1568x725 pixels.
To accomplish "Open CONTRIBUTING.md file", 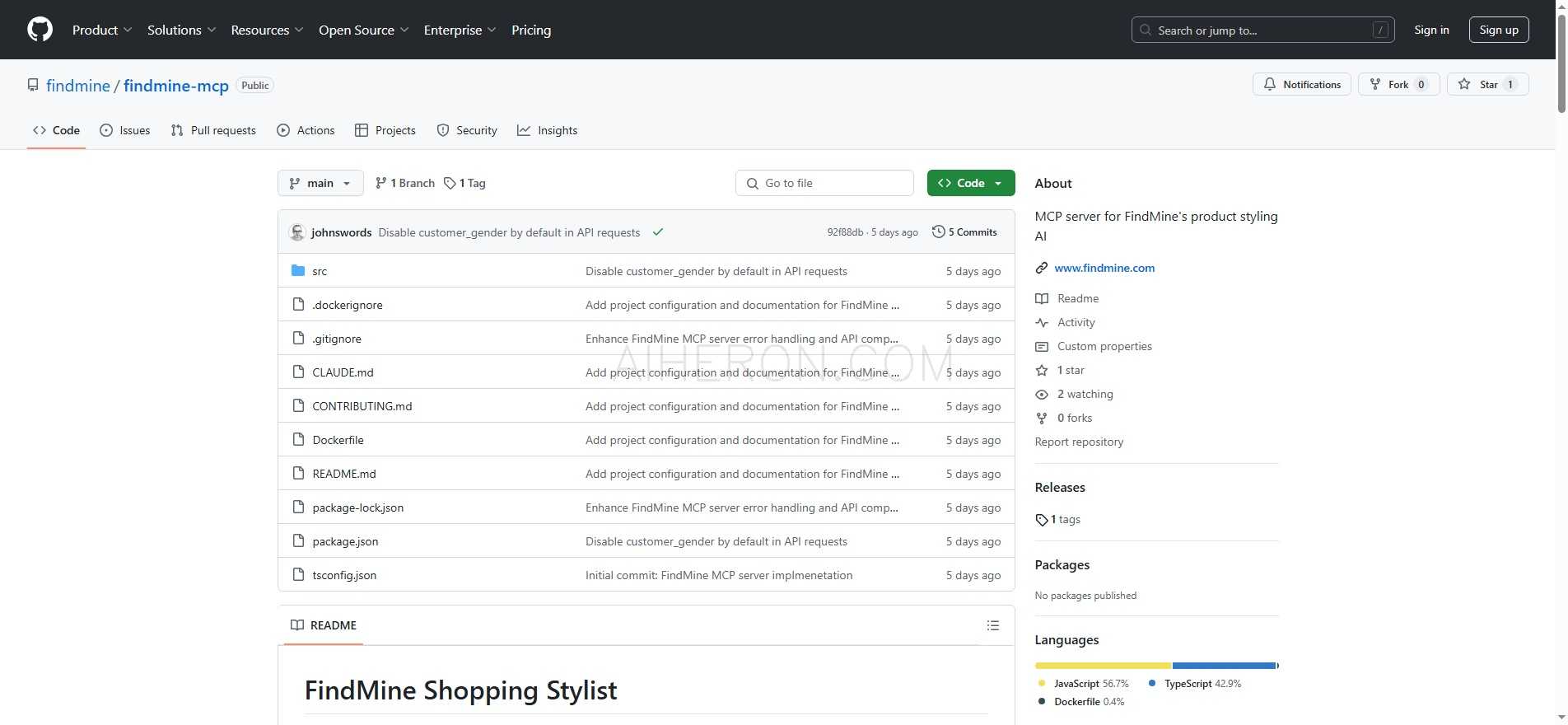I will point(362,406).
